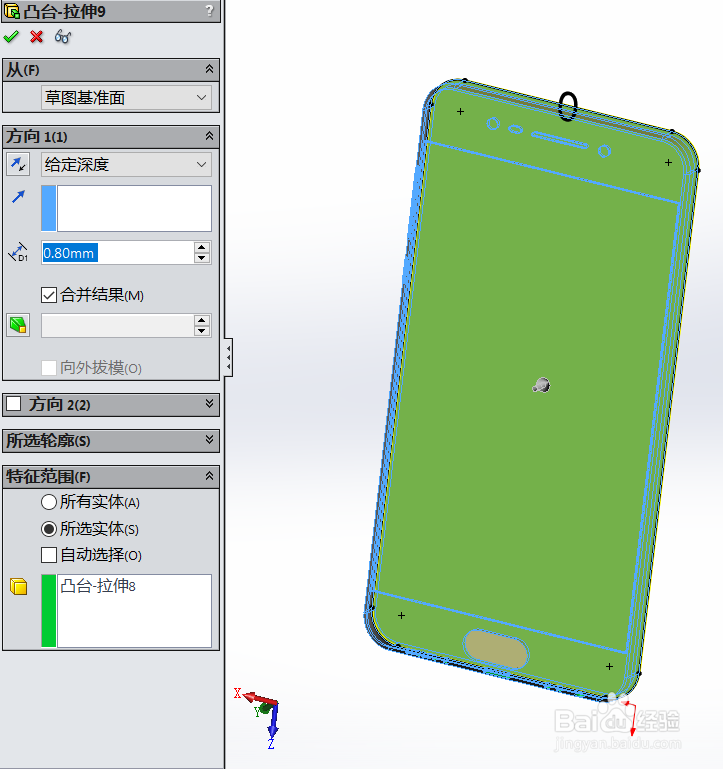Click the D1 depth dimension icon

pos(18,252)
